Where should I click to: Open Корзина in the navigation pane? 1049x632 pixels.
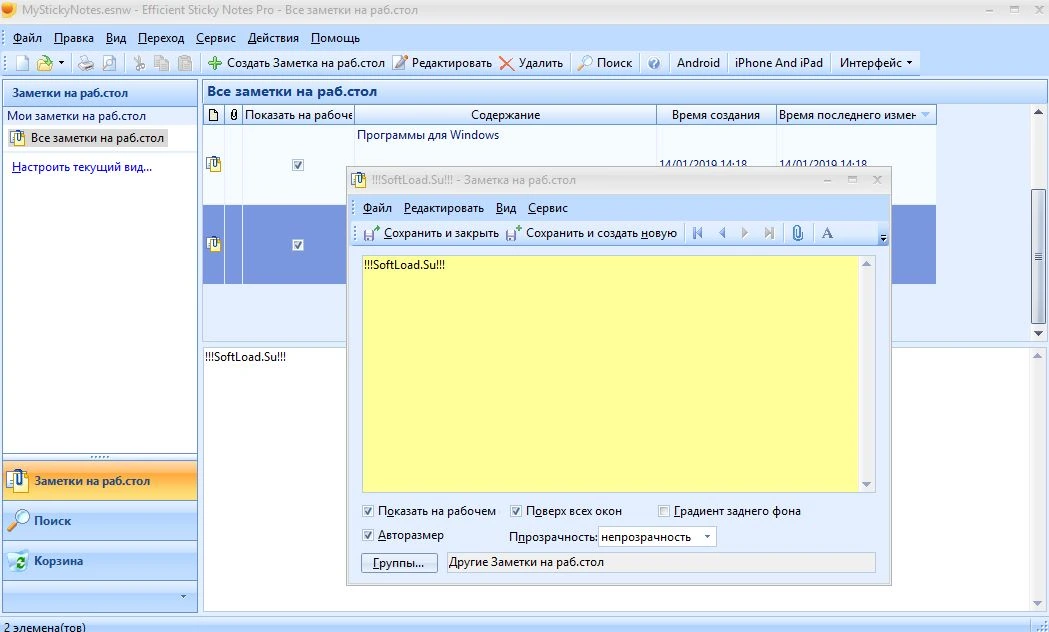pos(100,560)
